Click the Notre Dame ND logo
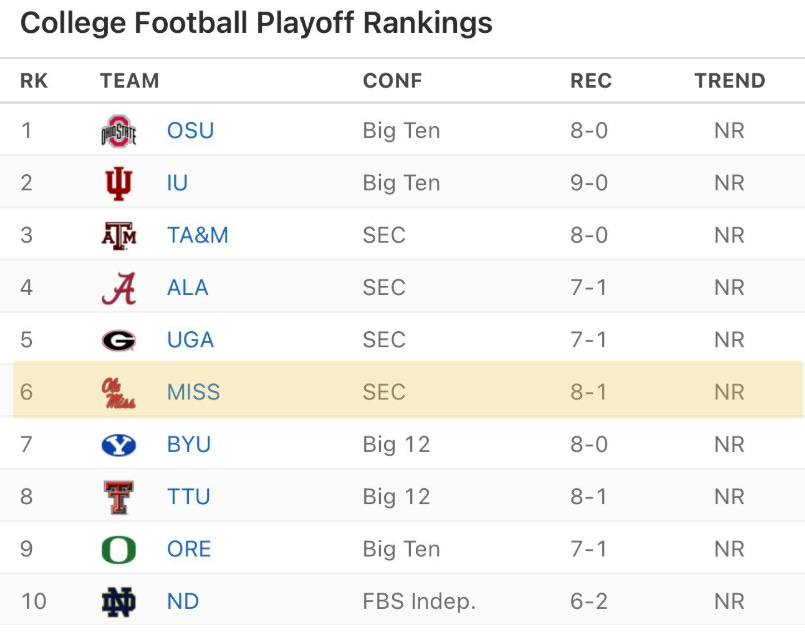Viewport: 805px width, 643px height. (119, 601)
